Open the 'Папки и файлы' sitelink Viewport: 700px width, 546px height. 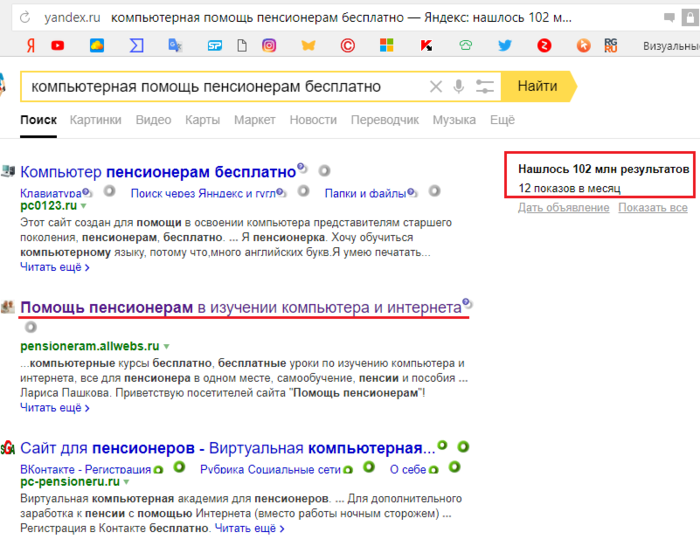(x=365, y=193)
